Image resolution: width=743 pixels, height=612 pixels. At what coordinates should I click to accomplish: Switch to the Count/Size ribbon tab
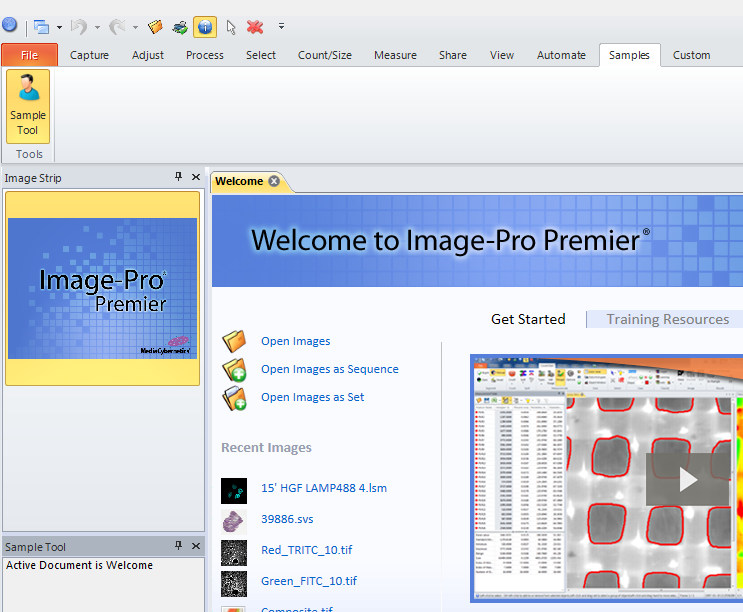[325, 55]
